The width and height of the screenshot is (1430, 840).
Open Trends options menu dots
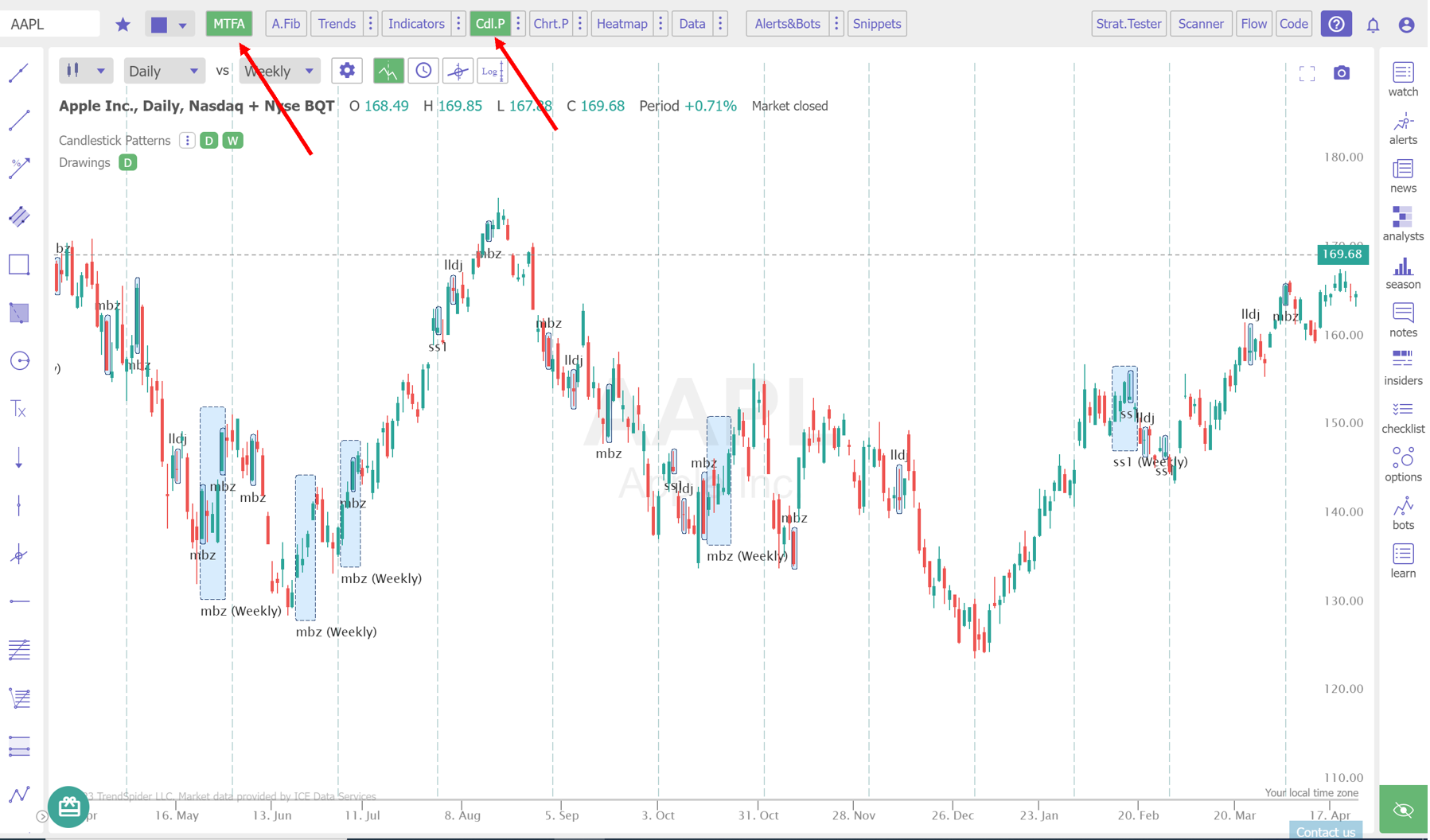(x=371, y=24)
